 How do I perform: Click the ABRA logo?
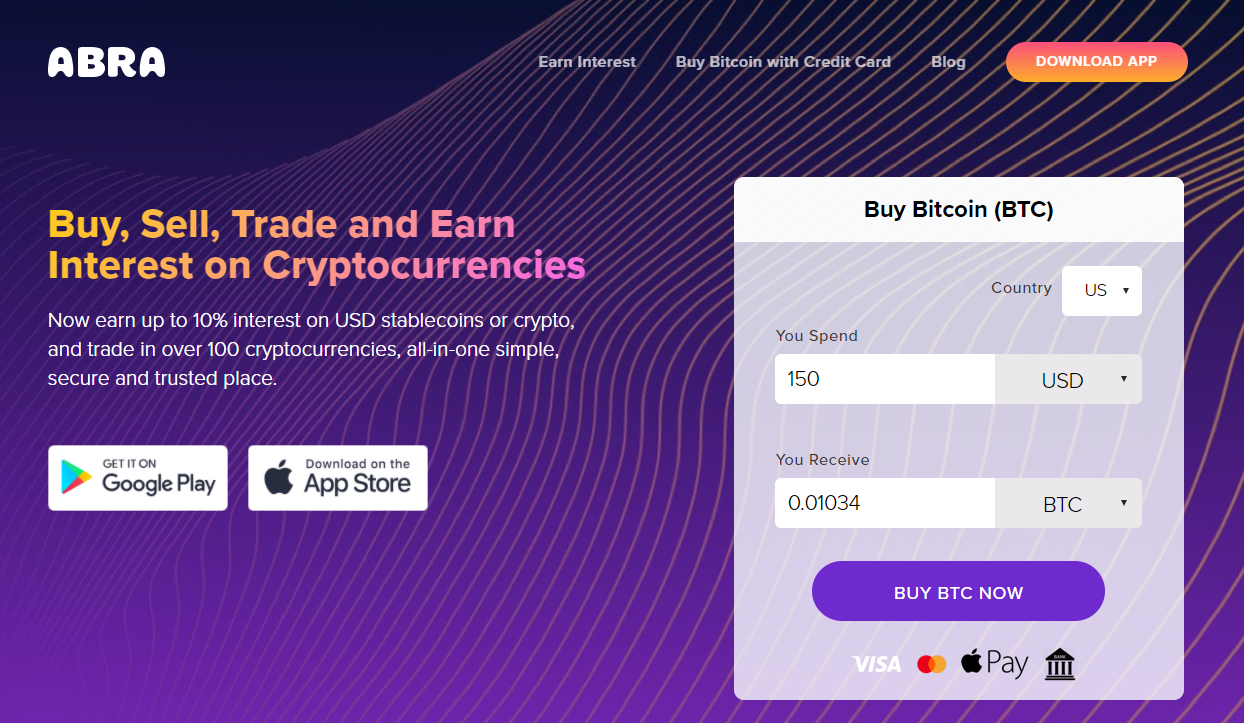[106, 62]
